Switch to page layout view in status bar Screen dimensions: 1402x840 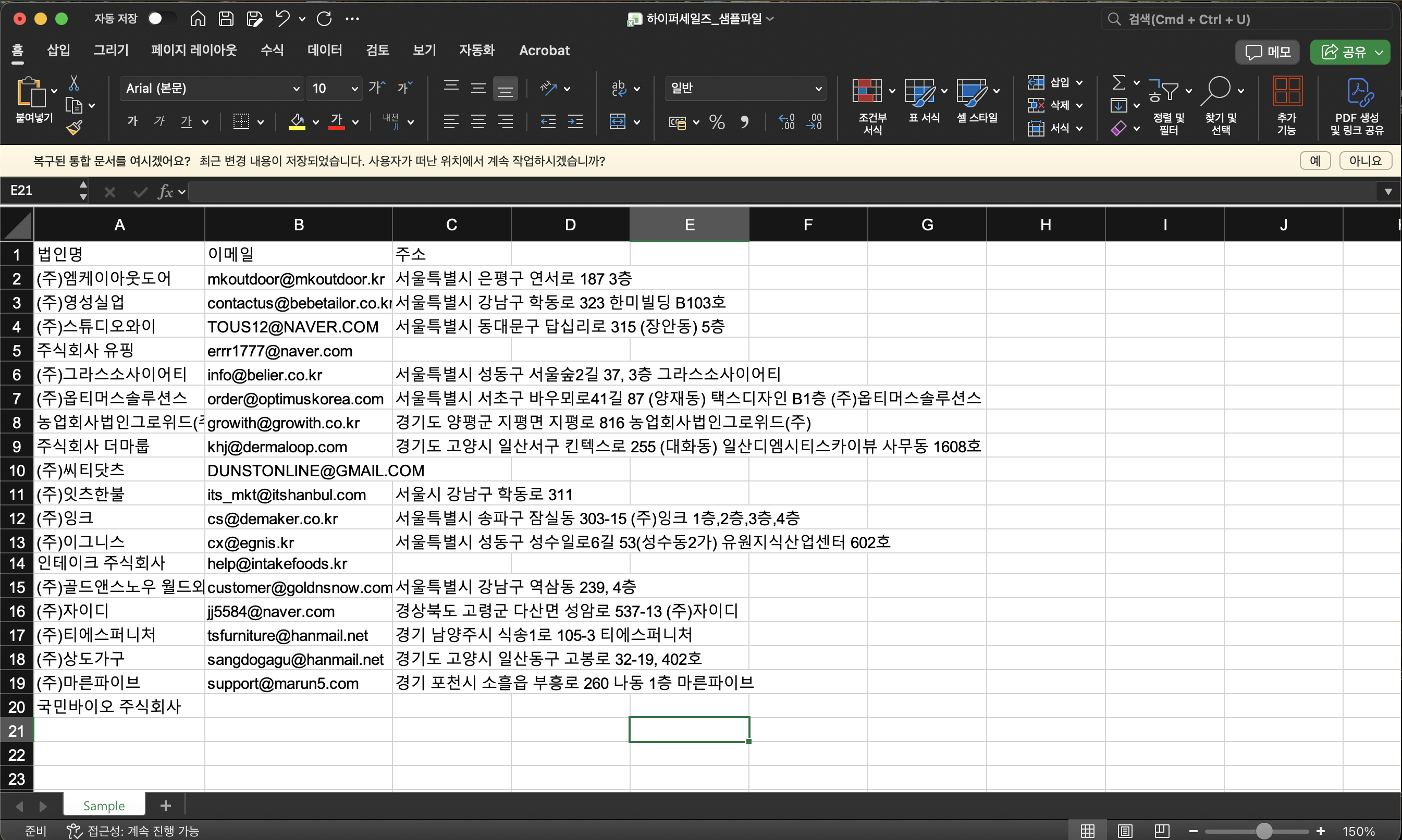(x=1124, y=831)
